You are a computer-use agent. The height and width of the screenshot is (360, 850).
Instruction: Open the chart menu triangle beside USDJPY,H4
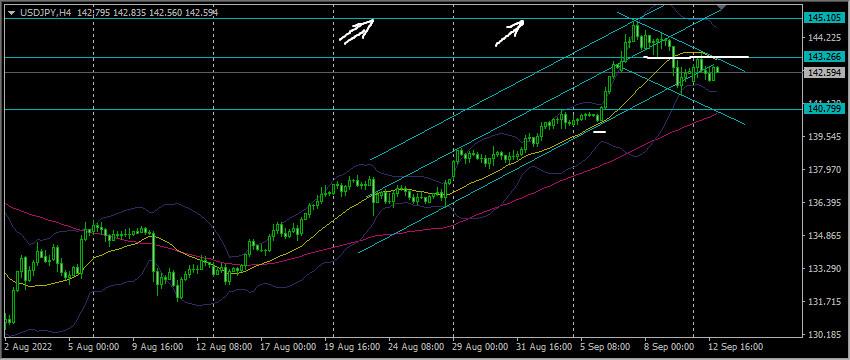[12, 12]
